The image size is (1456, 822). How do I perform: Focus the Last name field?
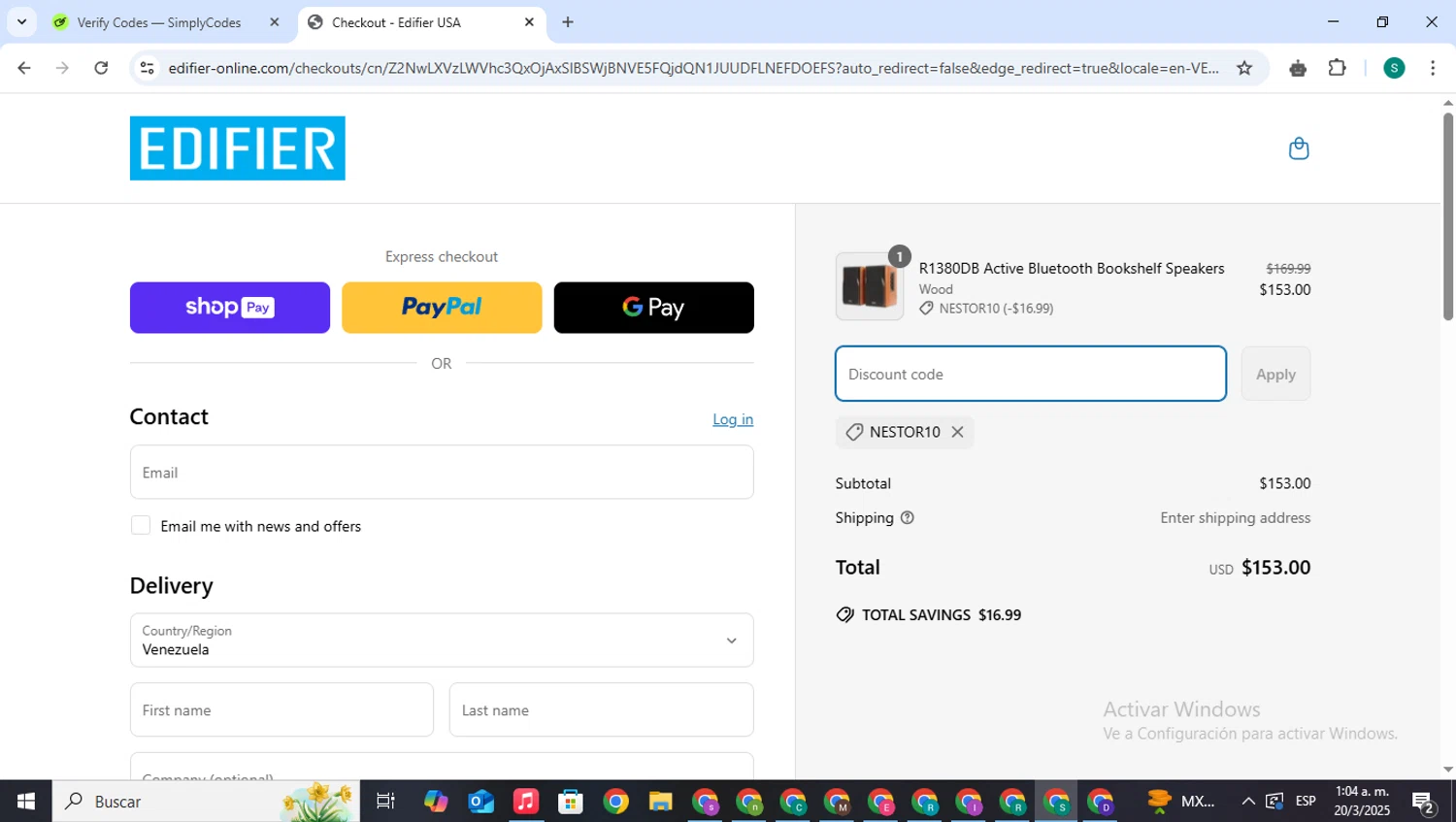tap(602, 710)
